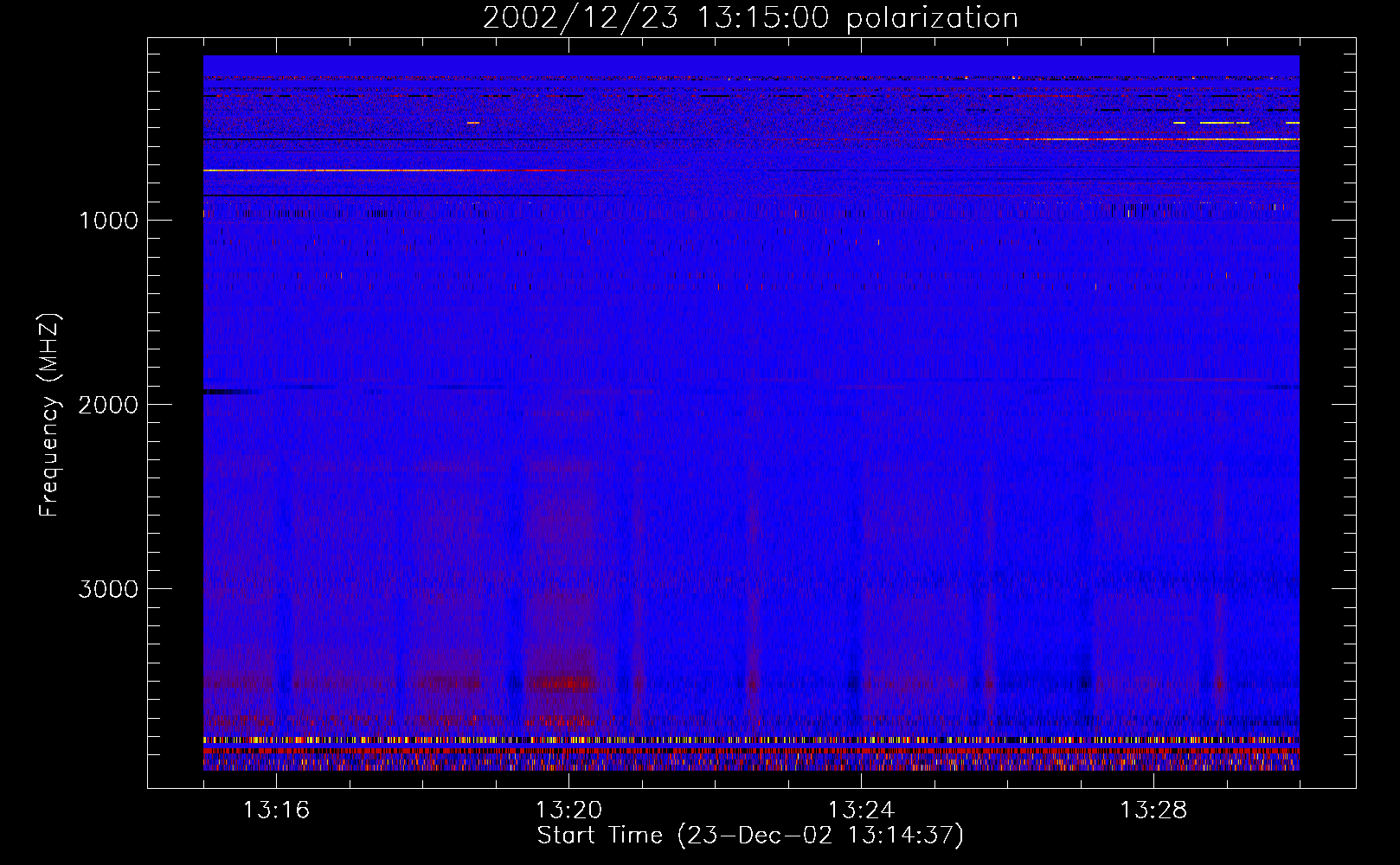1400x865 pixels.
Task: Click the 3000 frequency tick label
Action: click(108, 588)
